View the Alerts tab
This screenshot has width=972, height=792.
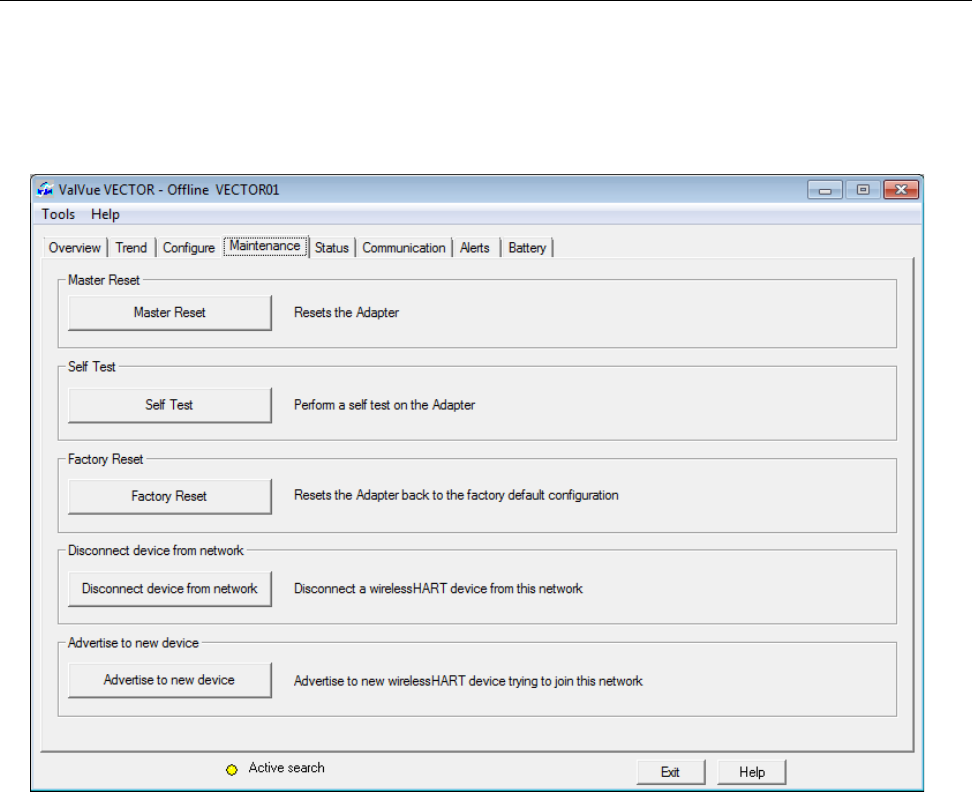[475, 248]
